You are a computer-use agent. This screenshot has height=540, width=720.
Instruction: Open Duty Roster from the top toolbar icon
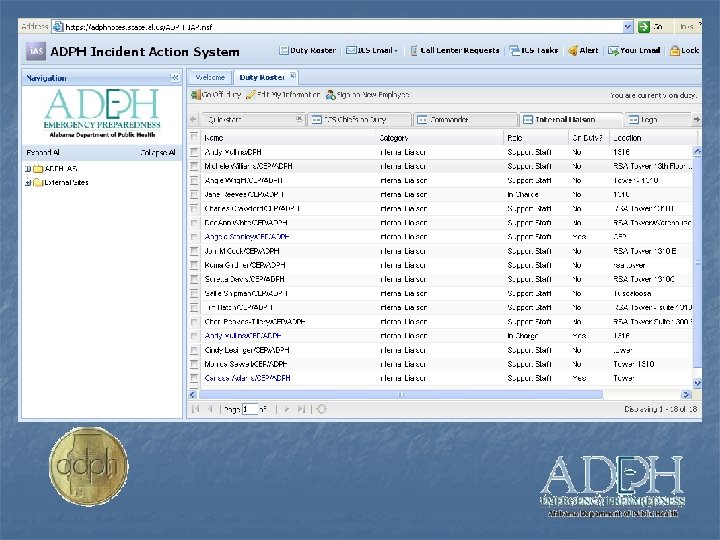[x=284, y=51]
